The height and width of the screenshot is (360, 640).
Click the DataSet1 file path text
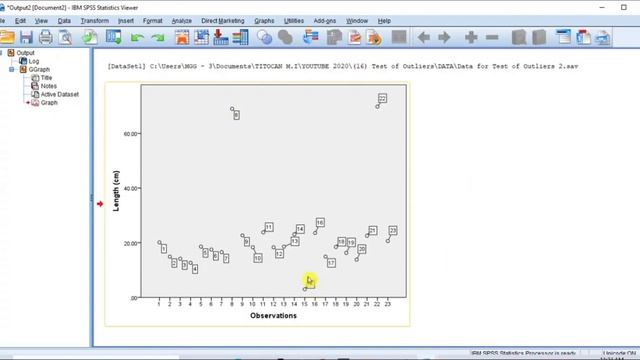pos(343,66)
